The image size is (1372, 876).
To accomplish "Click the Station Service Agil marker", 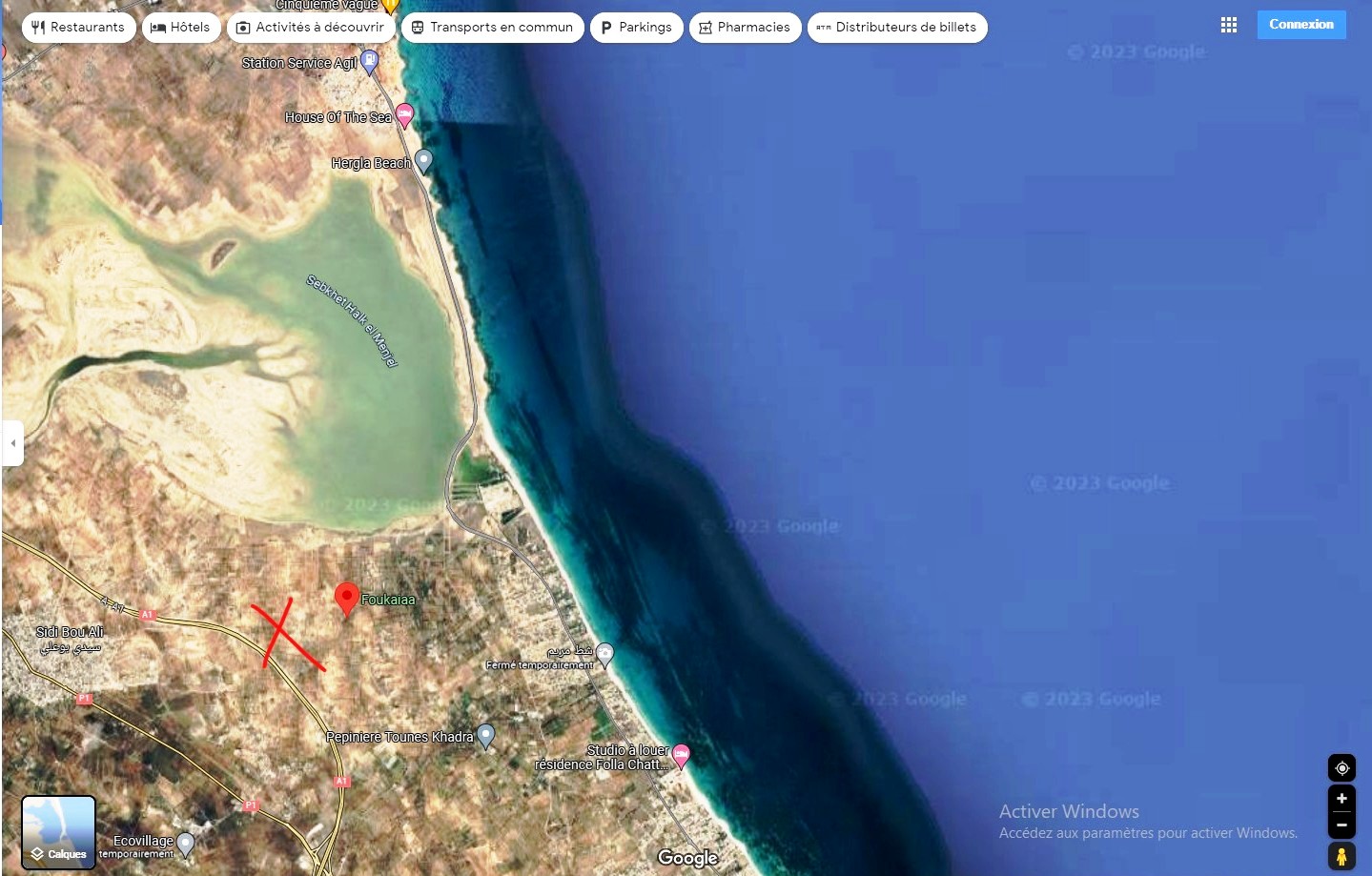I will (x=369, y=62).
